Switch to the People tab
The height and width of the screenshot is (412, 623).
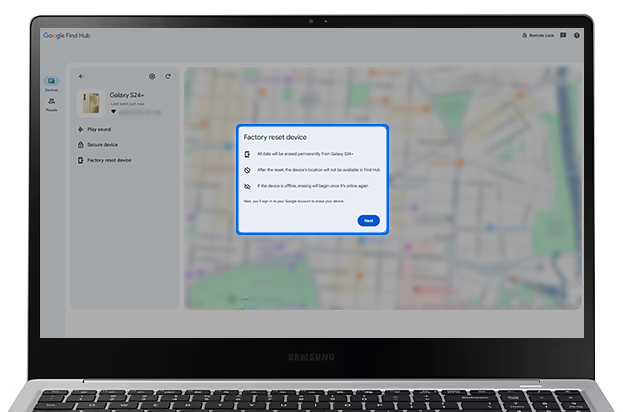(52, 102)
